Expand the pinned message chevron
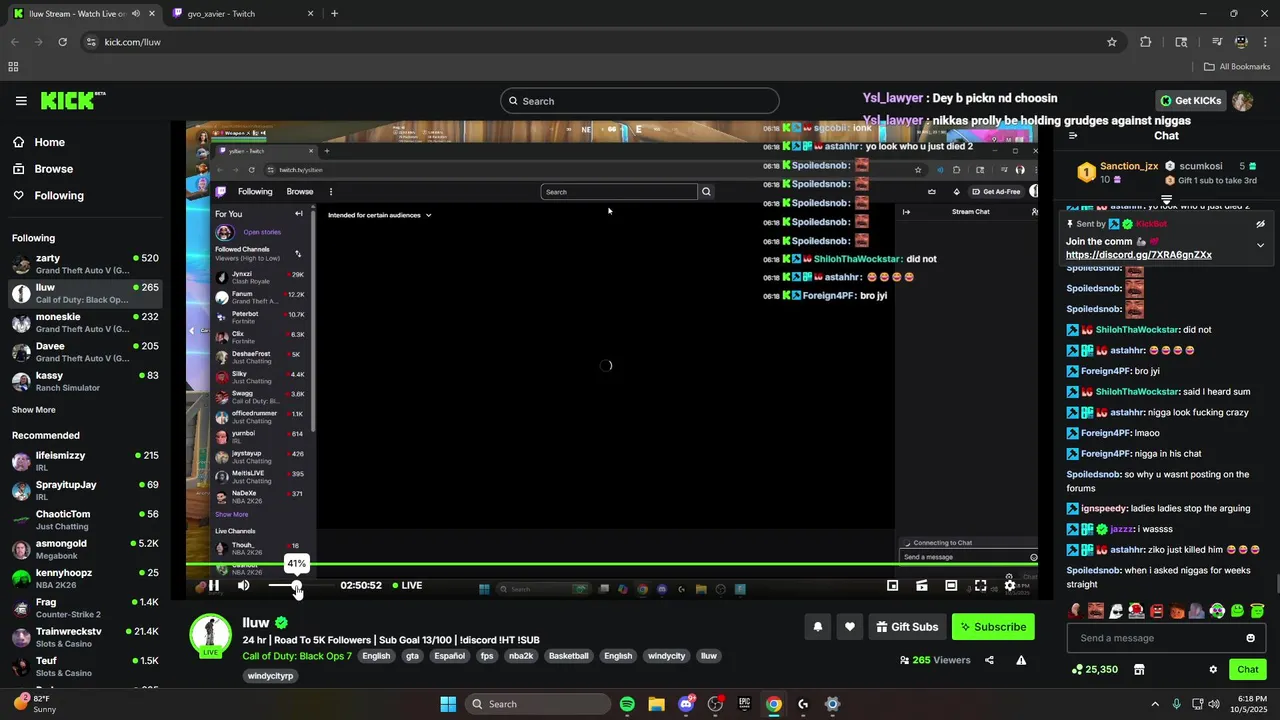This screenshot has width=1280, height=720. (1261, 245)
